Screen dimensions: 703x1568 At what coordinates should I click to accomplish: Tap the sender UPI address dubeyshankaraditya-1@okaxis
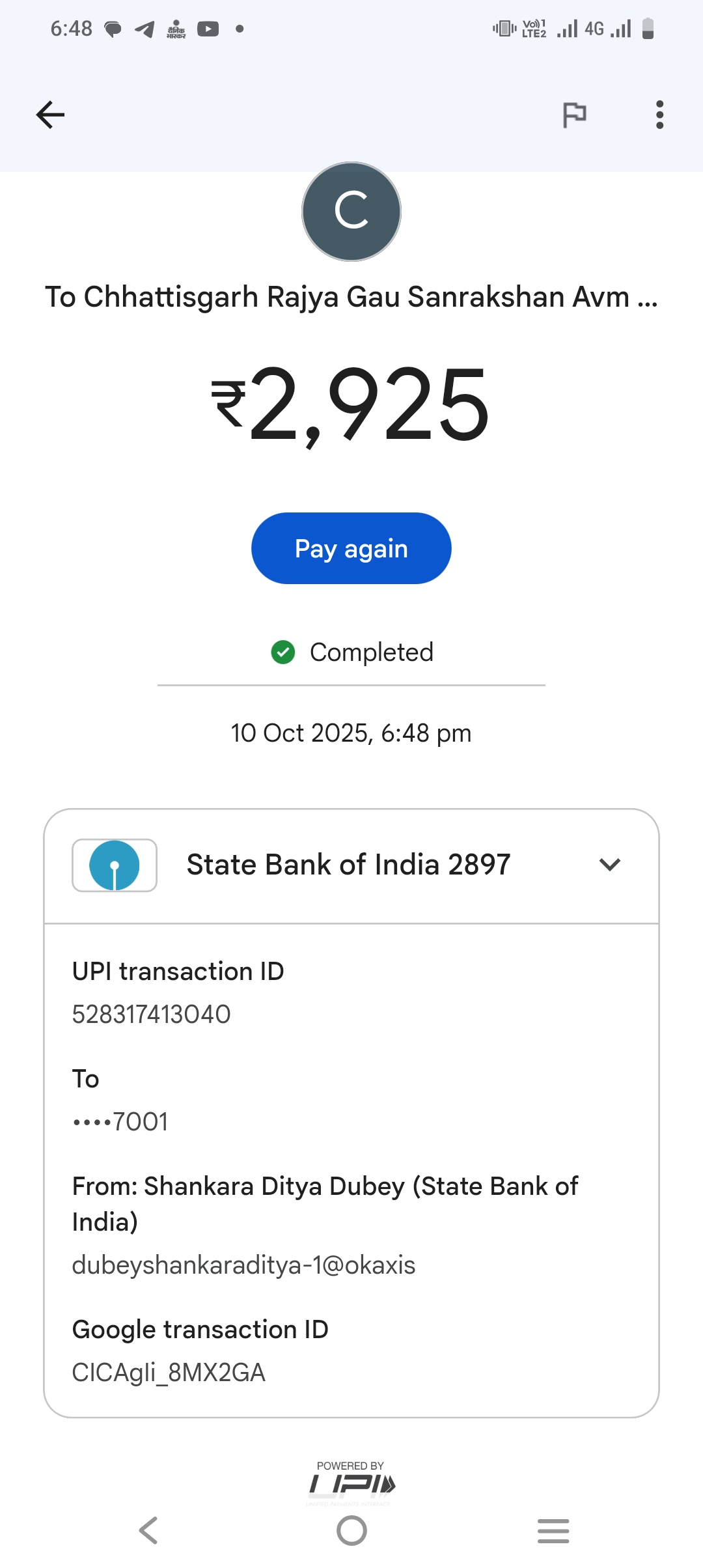coord(243,1265)
